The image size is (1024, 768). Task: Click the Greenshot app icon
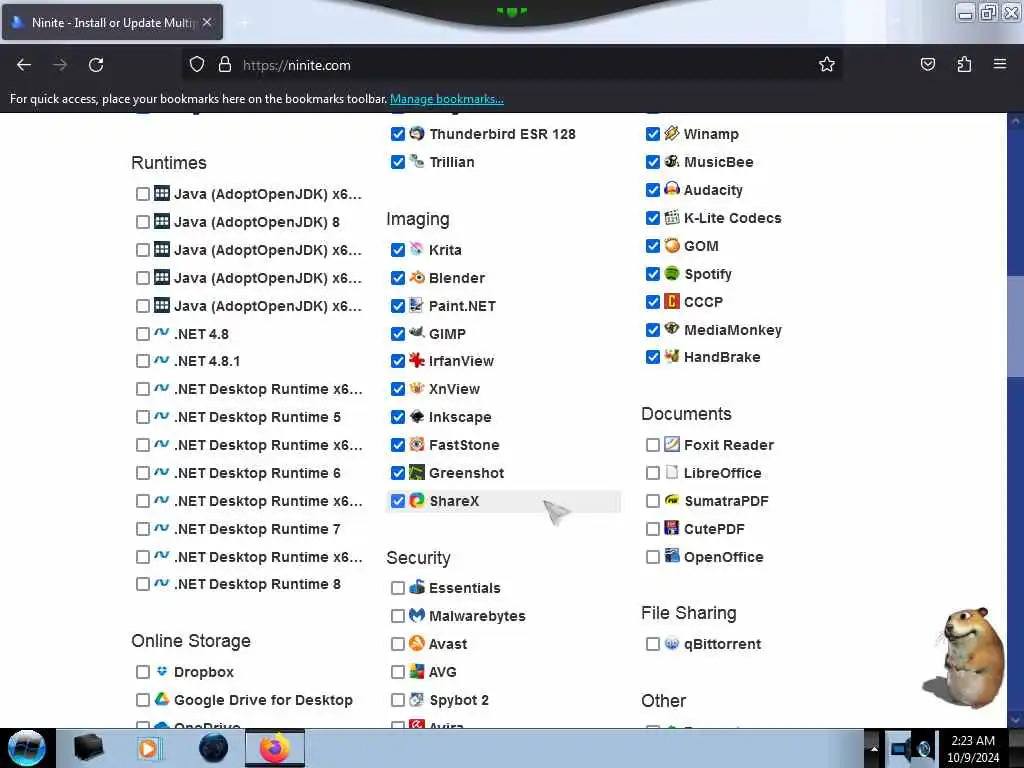[x=417, y=472]
